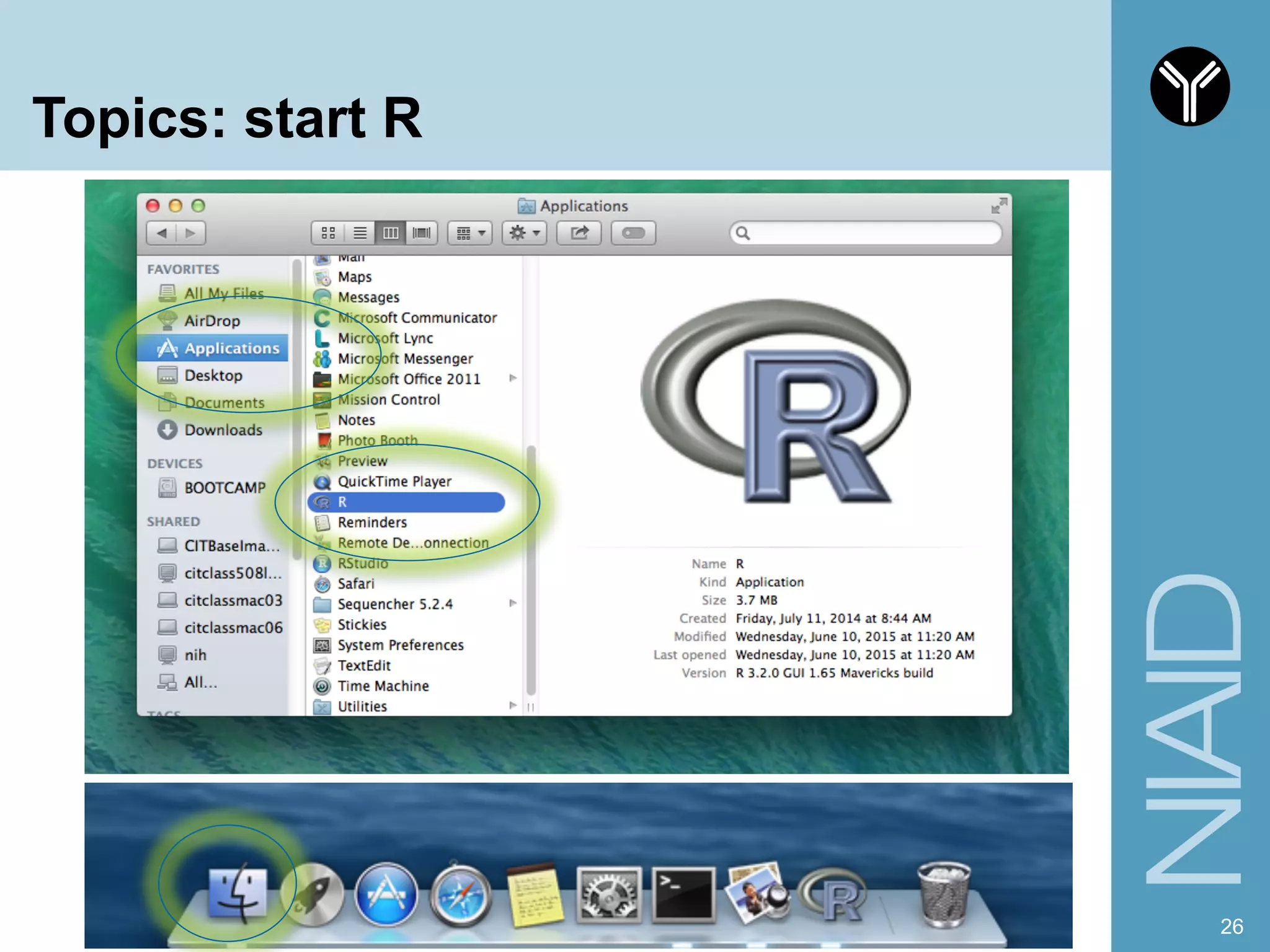Open Terminal from the Dock

(683, 894)
